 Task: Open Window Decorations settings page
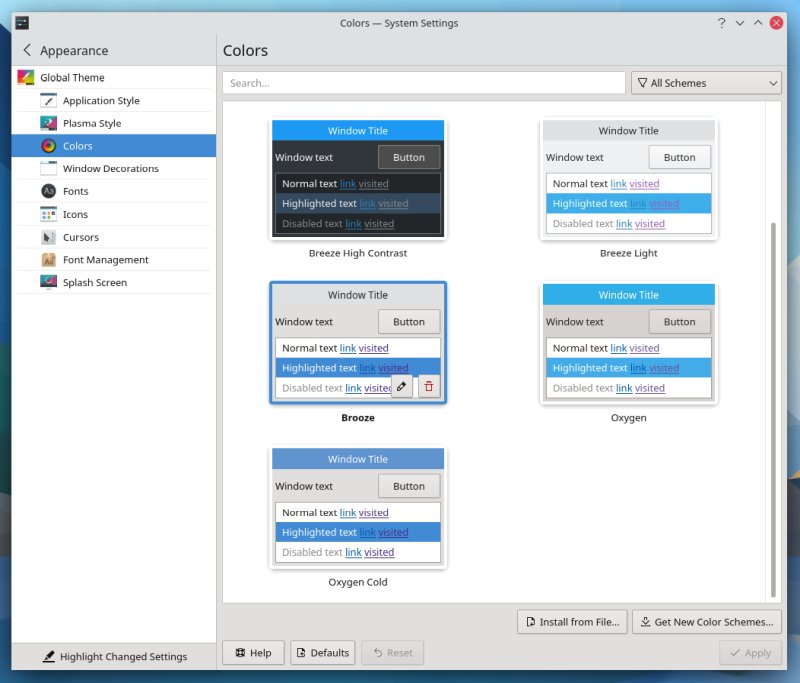coord(110,169)
